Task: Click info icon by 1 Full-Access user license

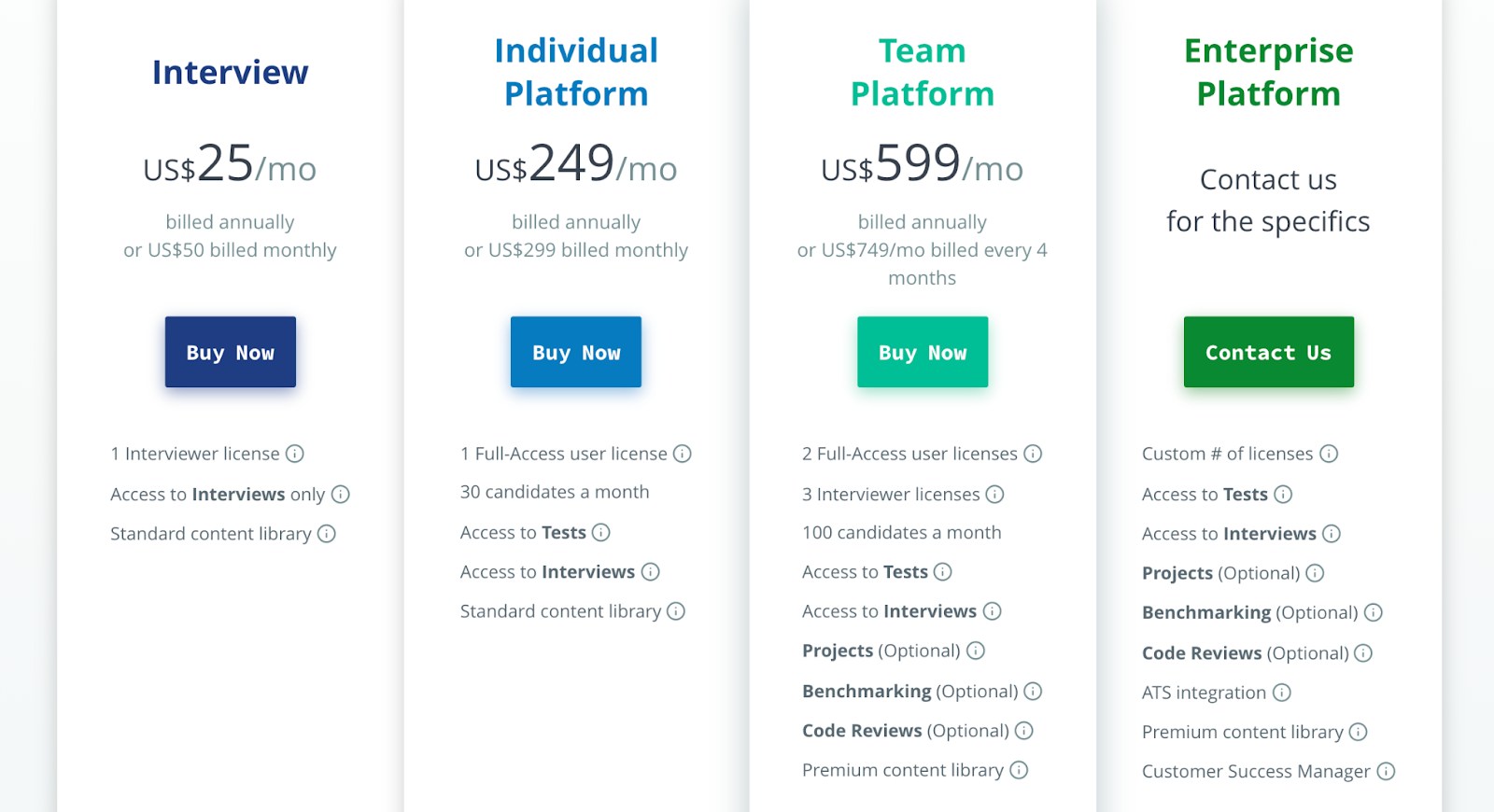Action: [683, 454]
